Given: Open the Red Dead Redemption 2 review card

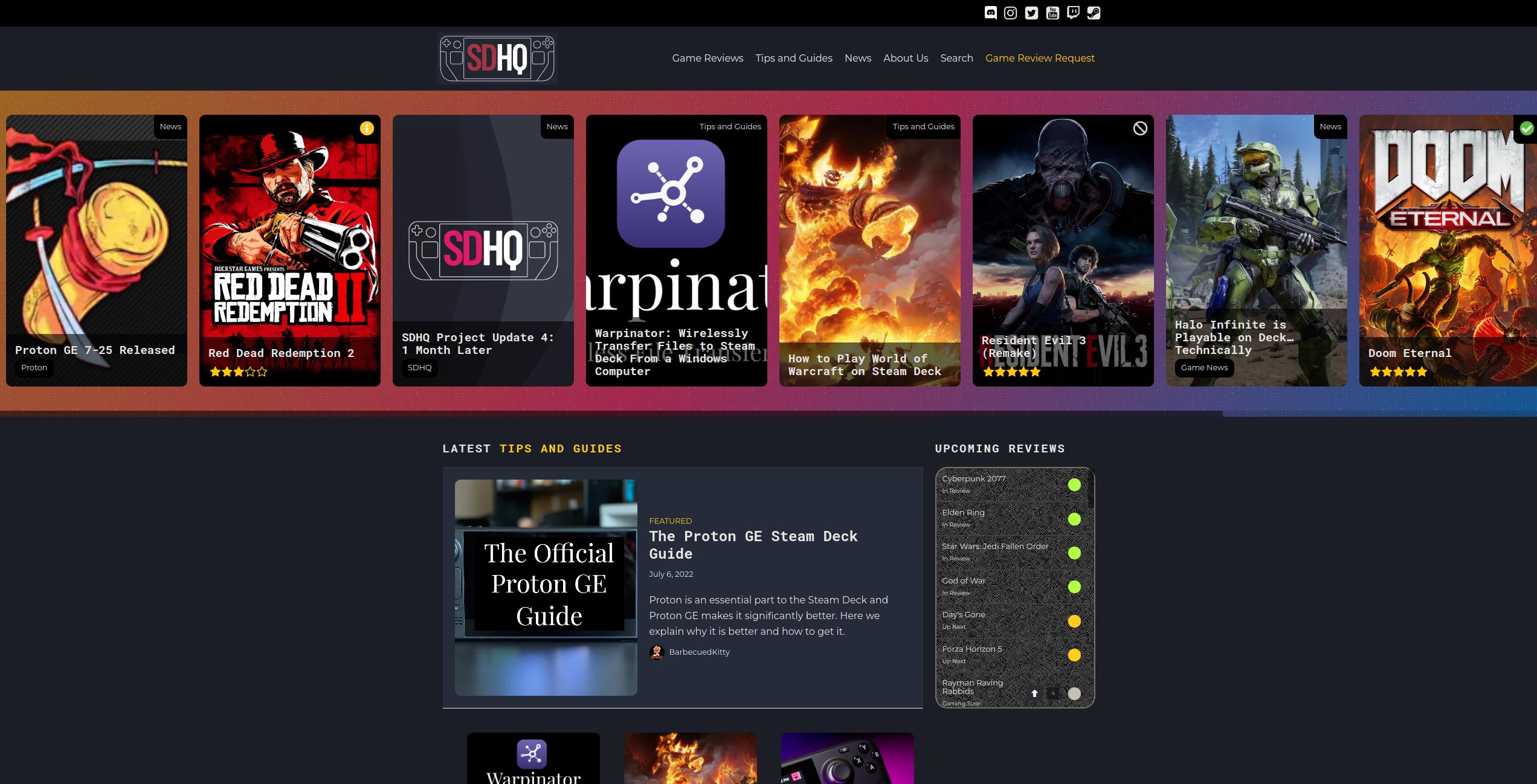Looking at the screenshot, I should click(290, 251).
